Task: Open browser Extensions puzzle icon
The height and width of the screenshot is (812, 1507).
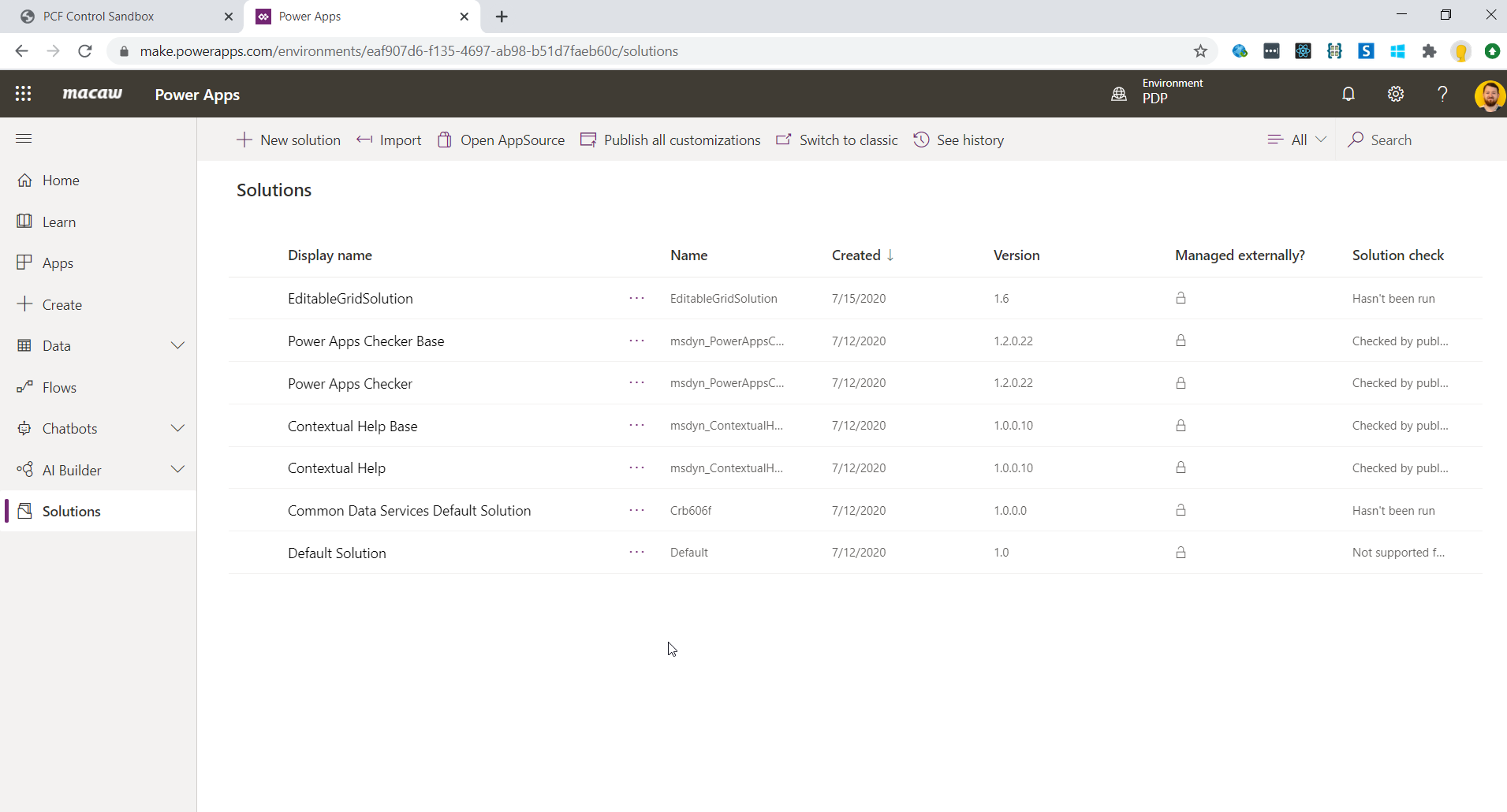Action: [1429, 51]
